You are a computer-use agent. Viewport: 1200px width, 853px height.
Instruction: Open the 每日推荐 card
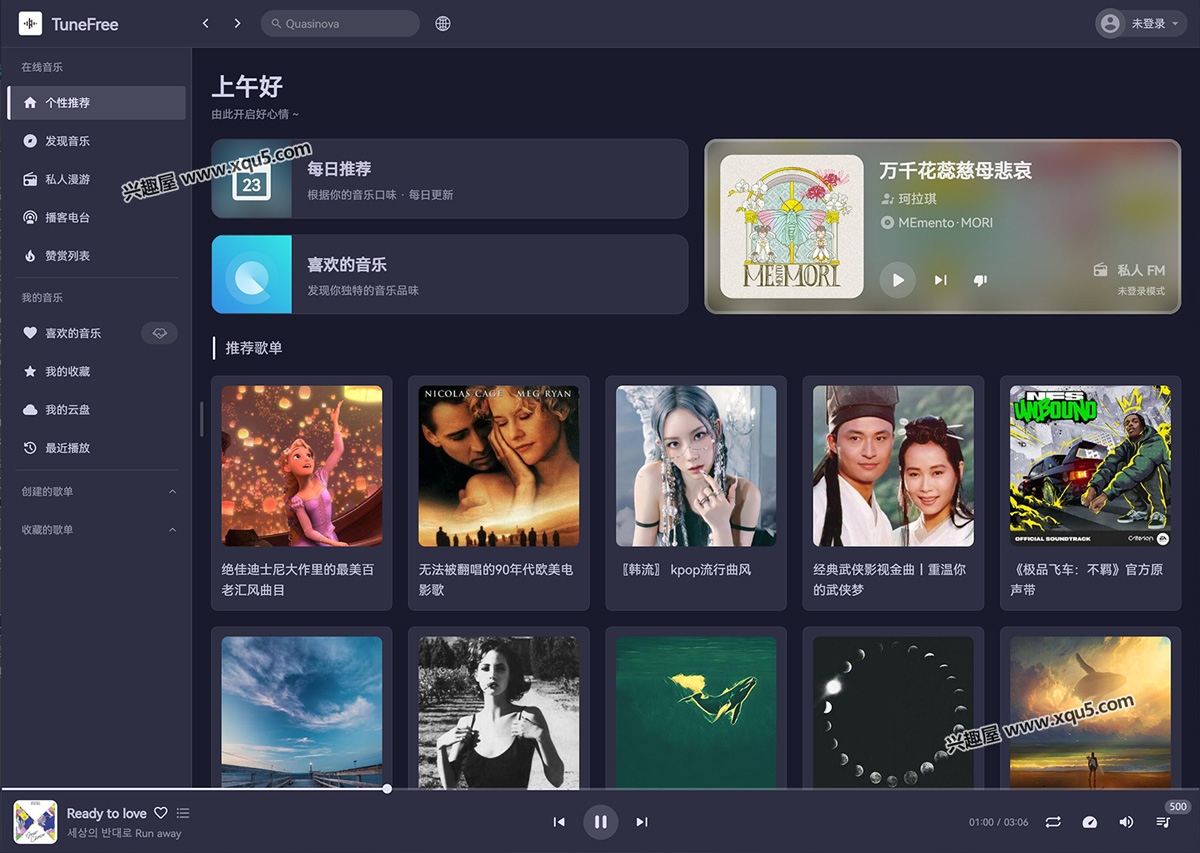[450, 178]
